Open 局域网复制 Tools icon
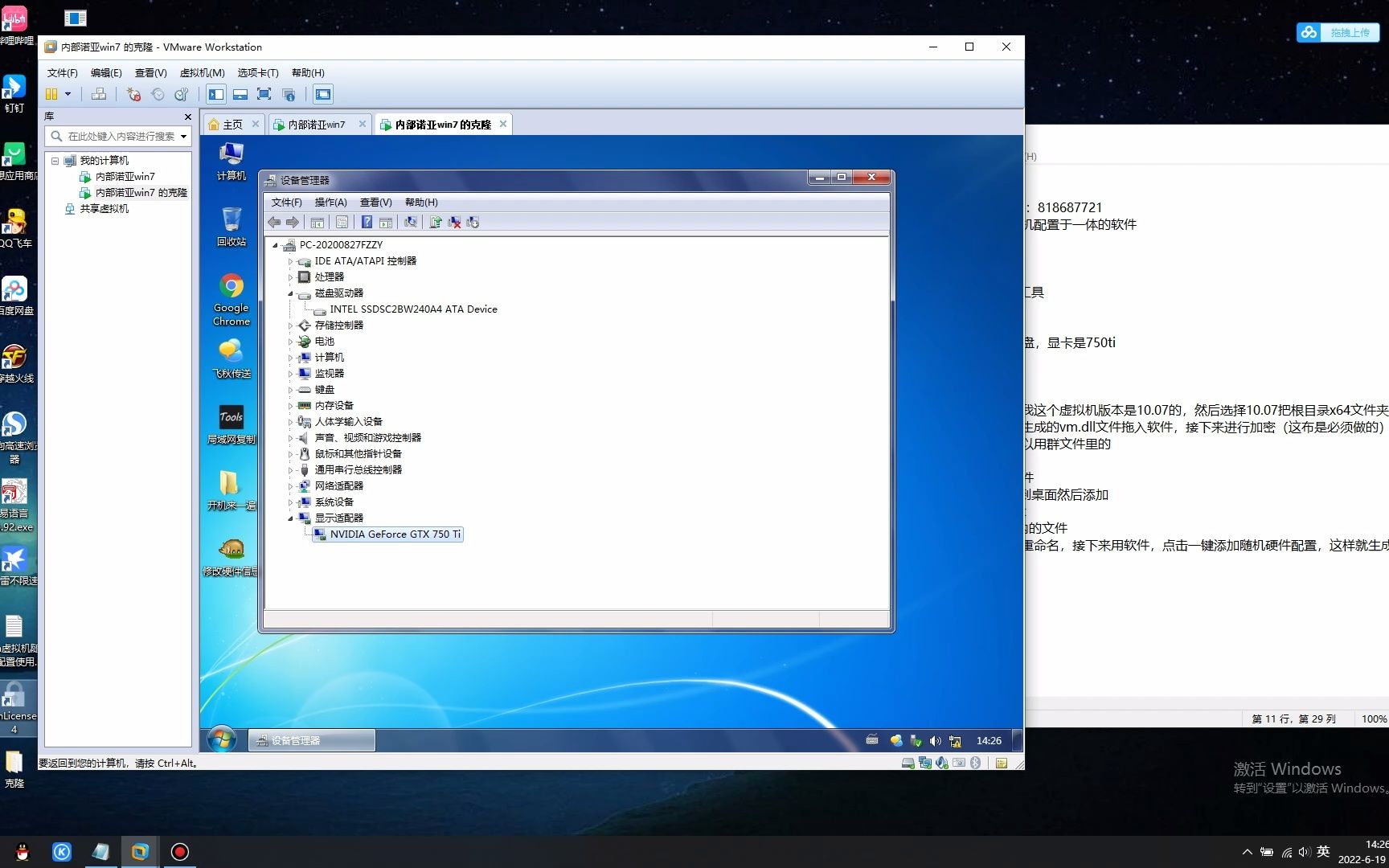Screen dimensions: 1389x868 (231, 424)
